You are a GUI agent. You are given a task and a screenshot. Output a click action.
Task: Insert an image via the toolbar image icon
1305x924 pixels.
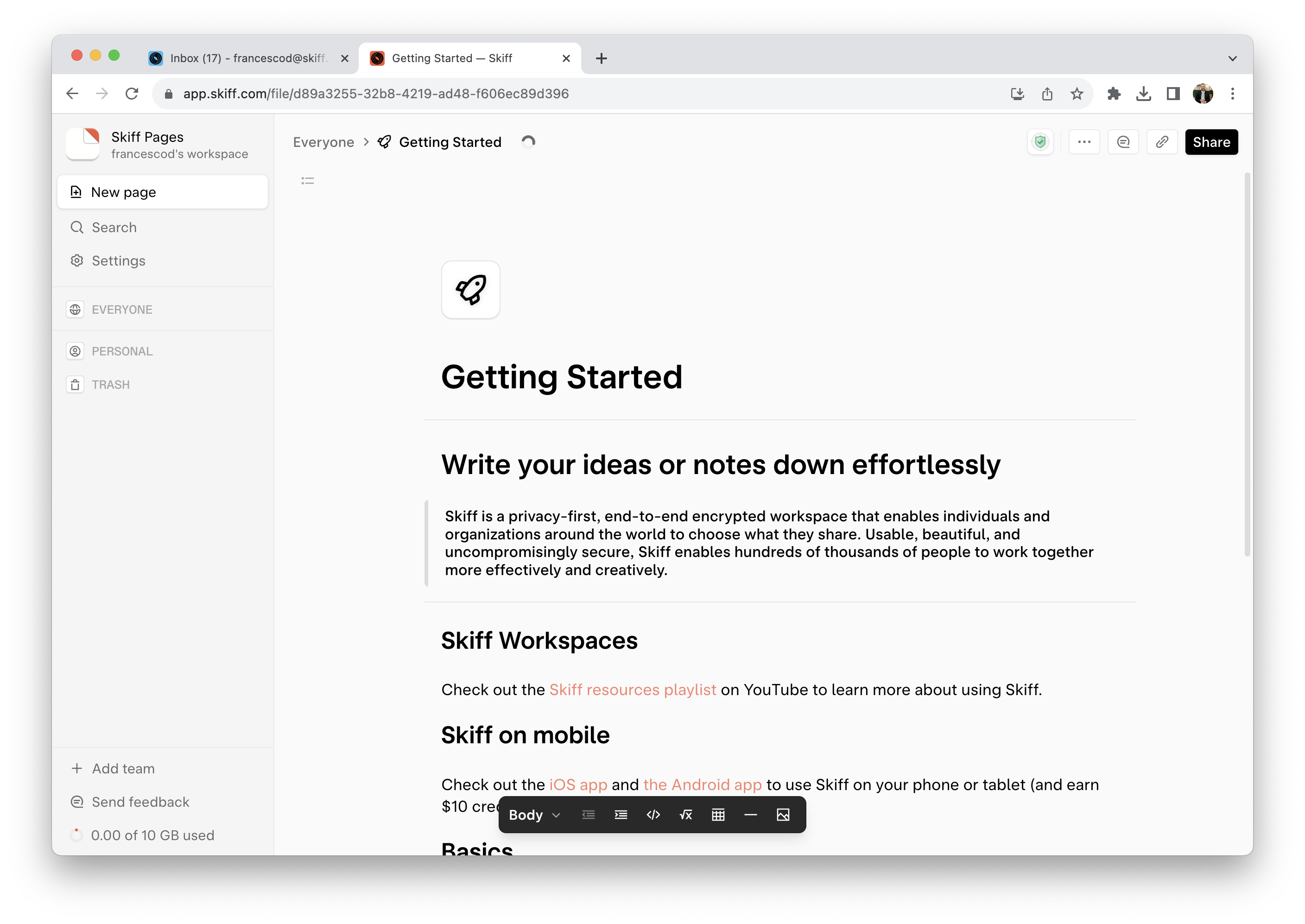783,815
